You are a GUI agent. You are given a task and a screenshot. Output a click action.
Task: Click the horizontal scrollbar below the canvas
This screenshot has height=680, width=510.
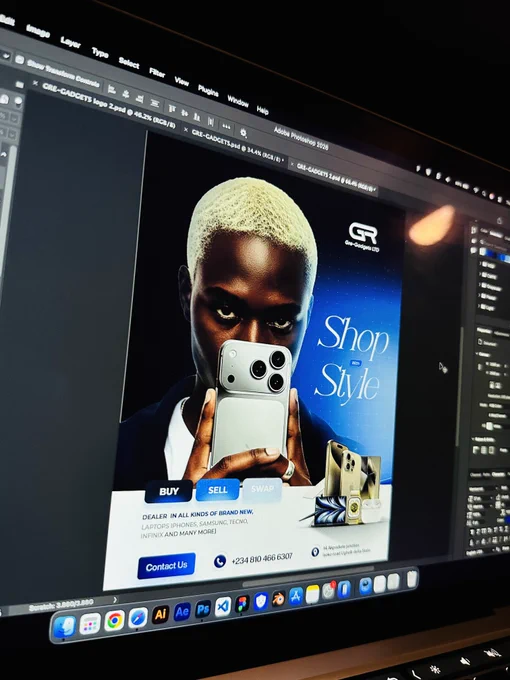pyautogui.click(x=308, y=578)
